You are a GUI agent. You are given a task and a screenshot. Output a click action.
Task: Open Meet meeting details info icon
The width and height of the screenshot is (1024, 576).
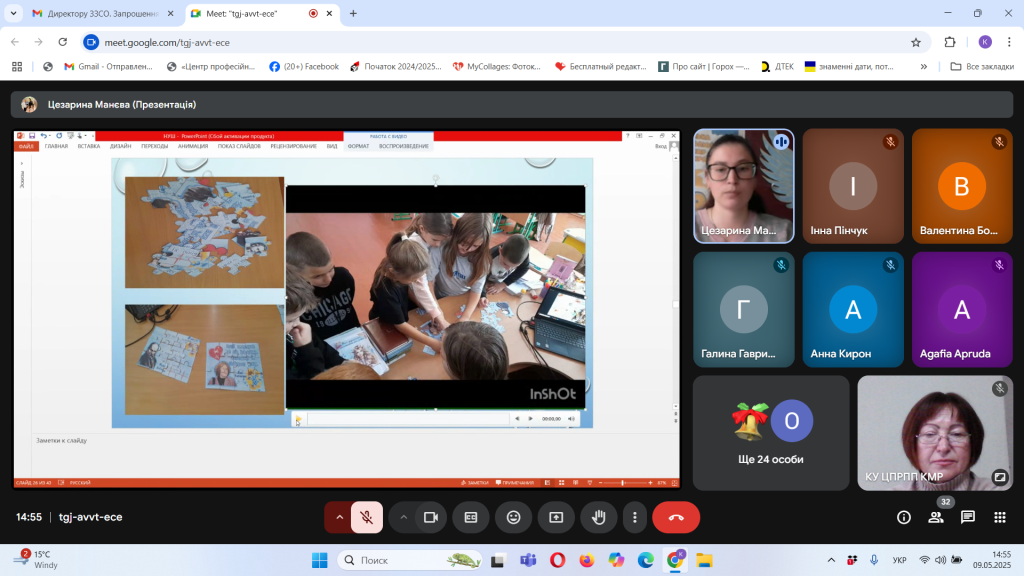tap(904, 517)
